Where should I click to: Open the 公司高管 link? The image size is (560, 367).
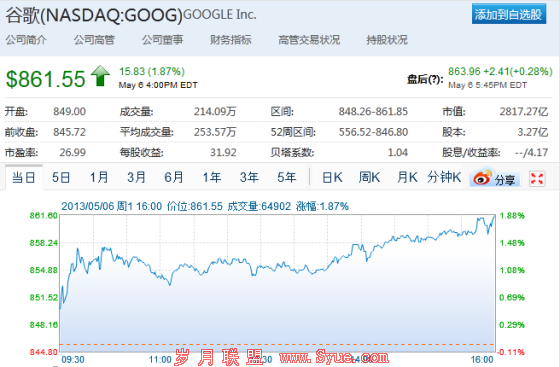[94, 40]
